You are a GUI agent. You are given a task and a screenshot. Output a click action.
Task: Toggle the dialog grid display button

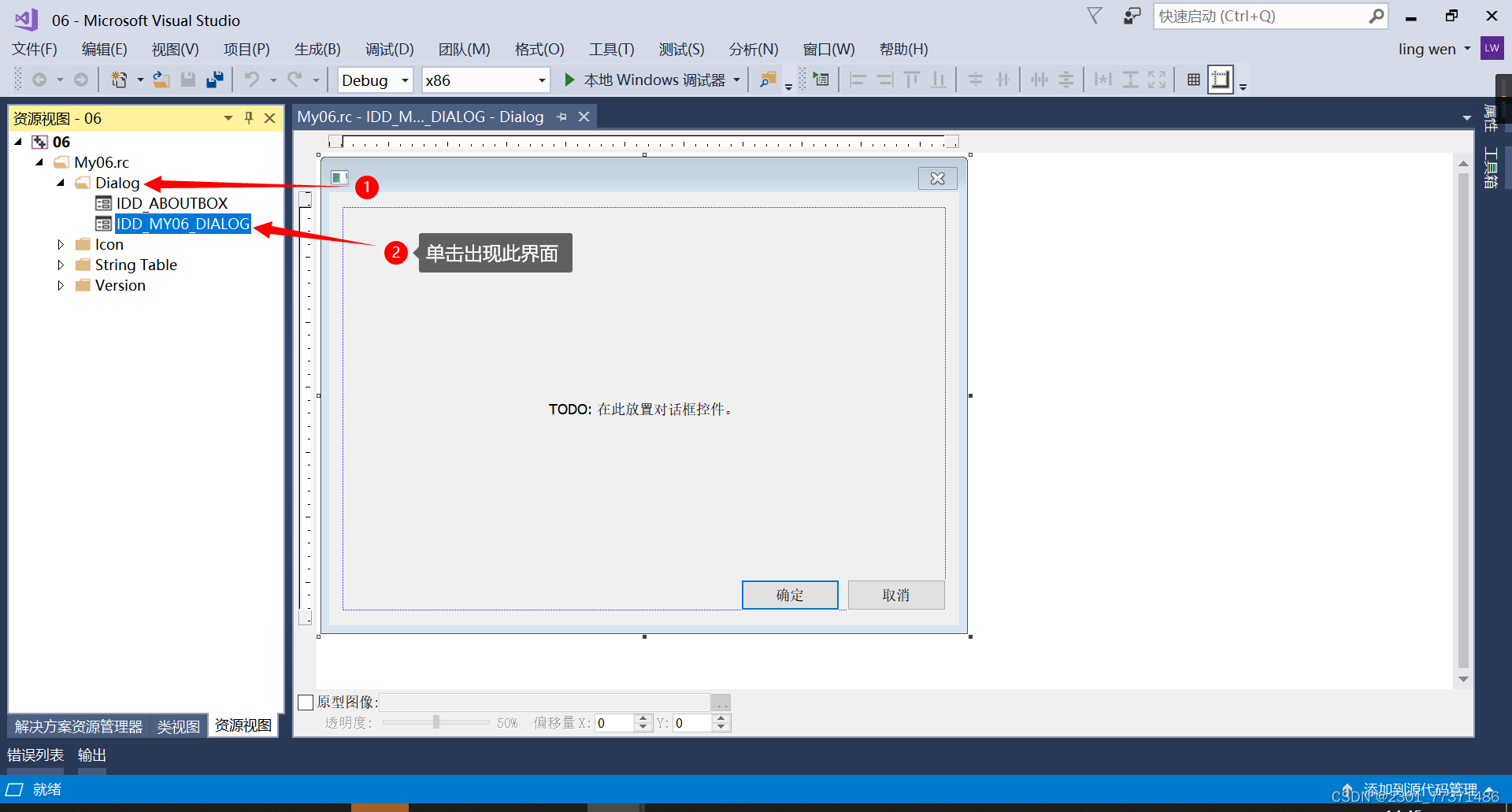coord(1193,80)
